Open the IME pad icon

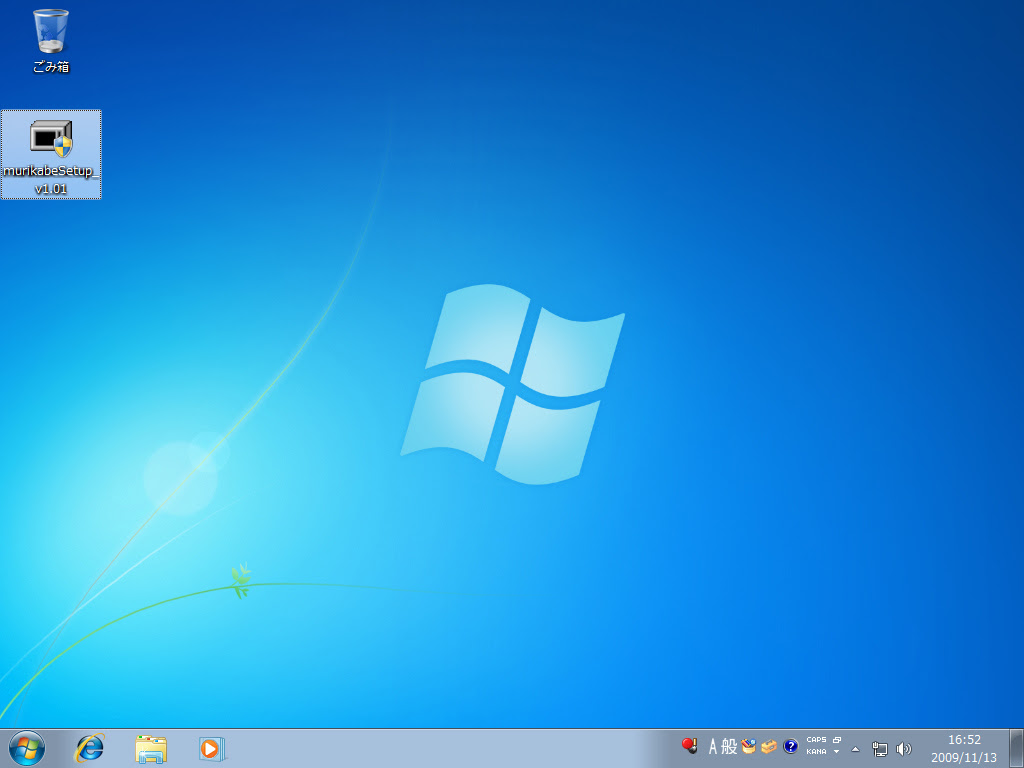(748, 746)
